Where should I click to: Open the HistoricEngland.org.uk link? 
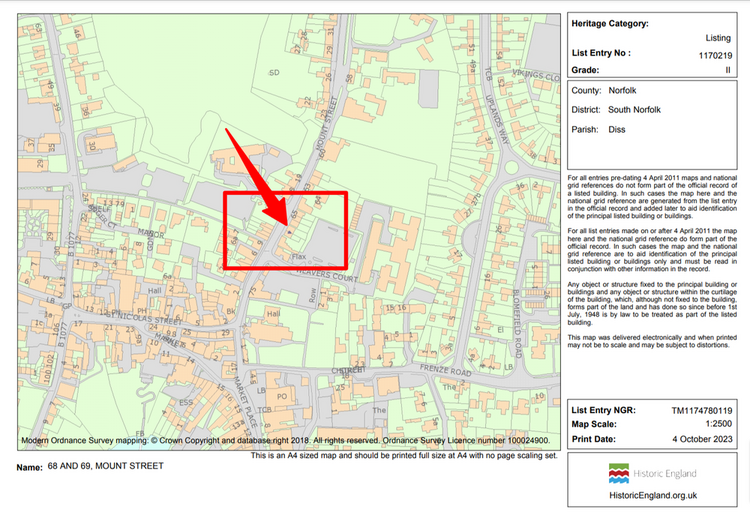coord(650,495)
